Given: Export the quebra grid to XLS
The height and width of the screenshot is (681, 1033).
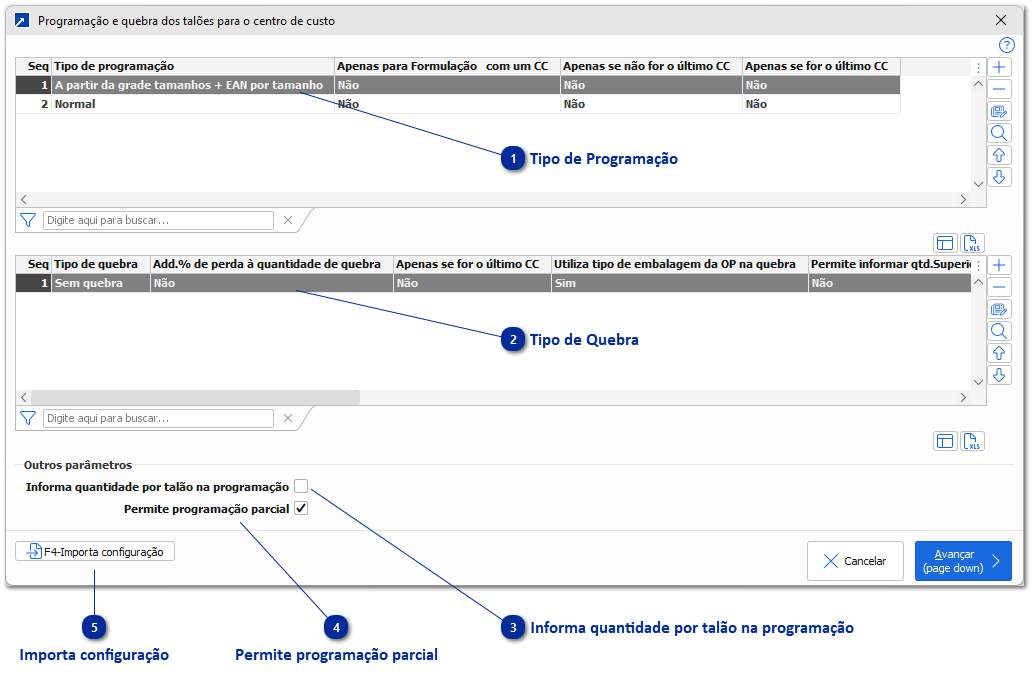Looking at the screenshot, I should point(973,441).
